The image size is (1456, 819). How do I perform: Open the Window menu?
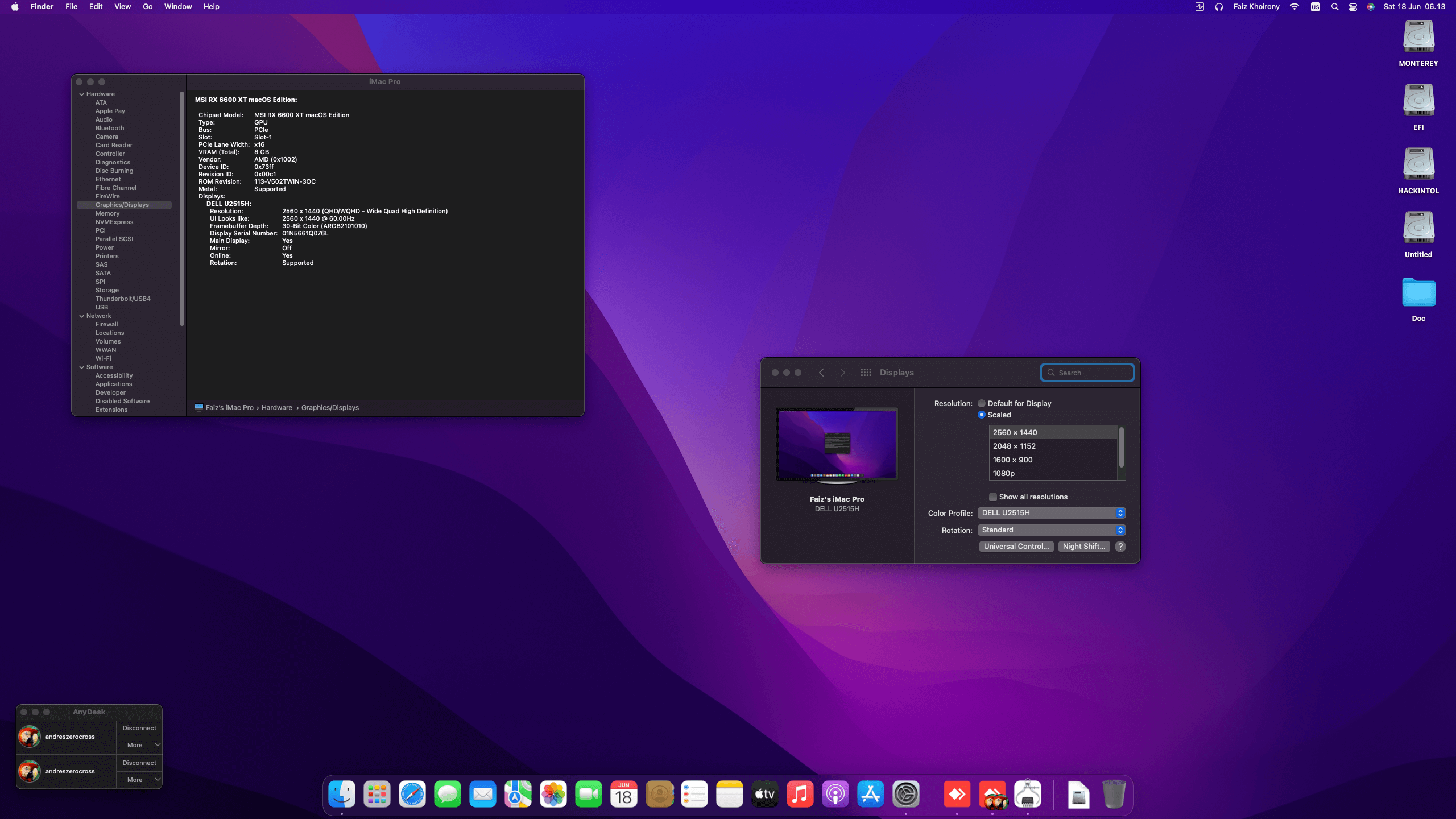pyautogui.click(x=178, y=7)
